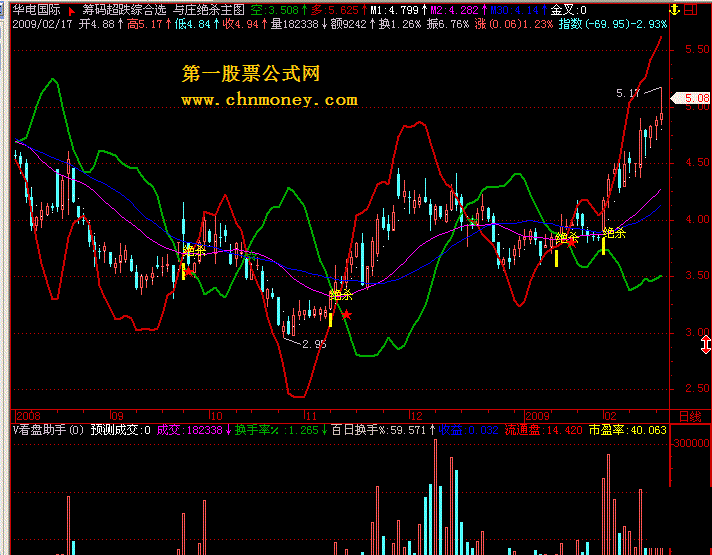Click the www.chnmoney.com link text

point(269,100)
